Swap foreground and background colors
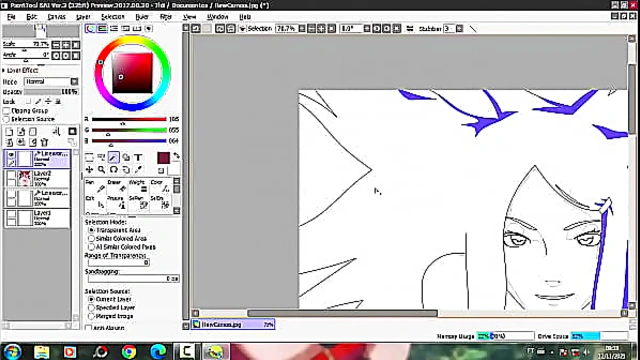Image resolution: width=640 pixels, height=360 pixels. (x=176, y=156)
